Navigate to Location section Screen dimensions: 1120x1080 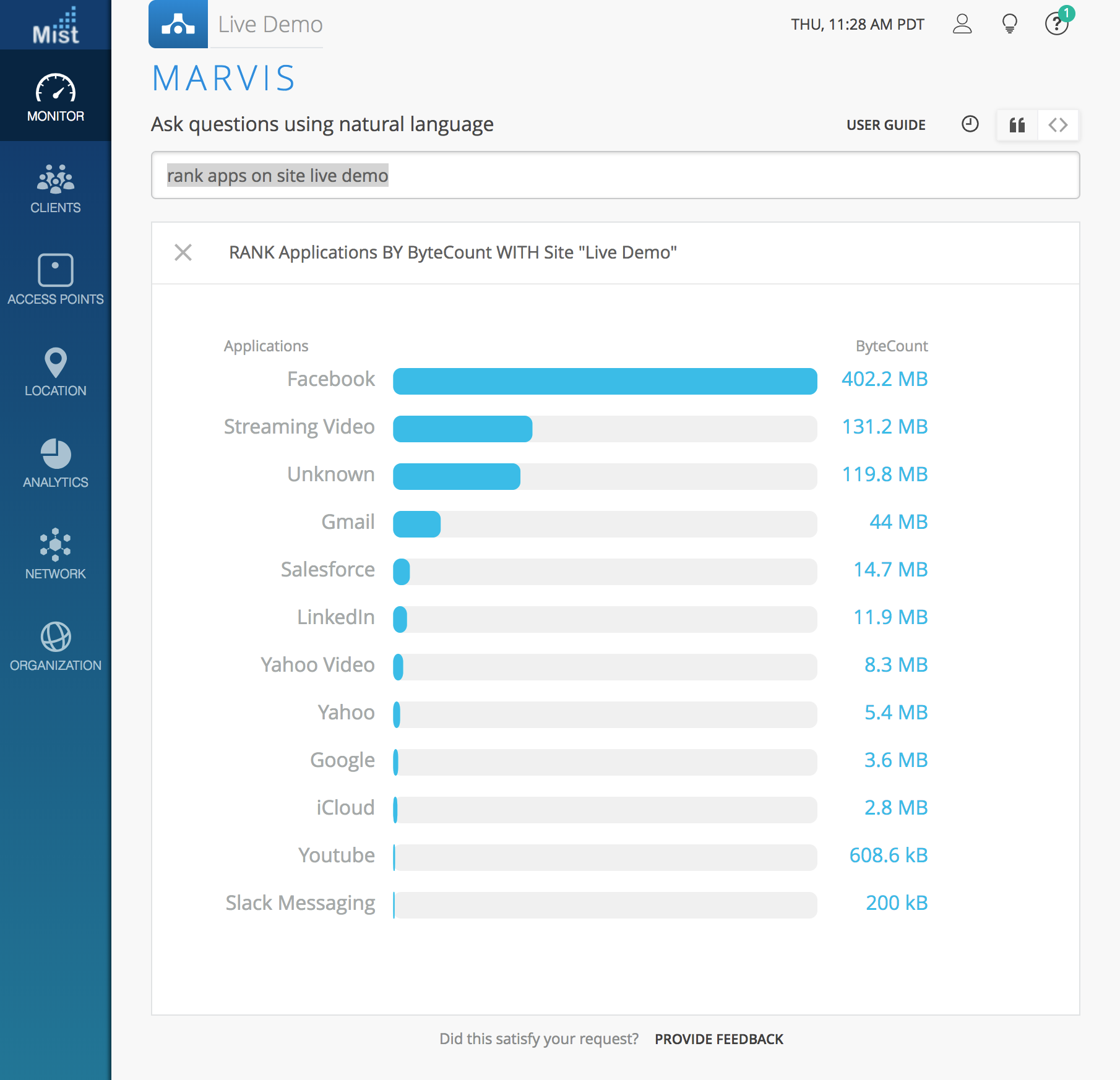coord(56,372)
